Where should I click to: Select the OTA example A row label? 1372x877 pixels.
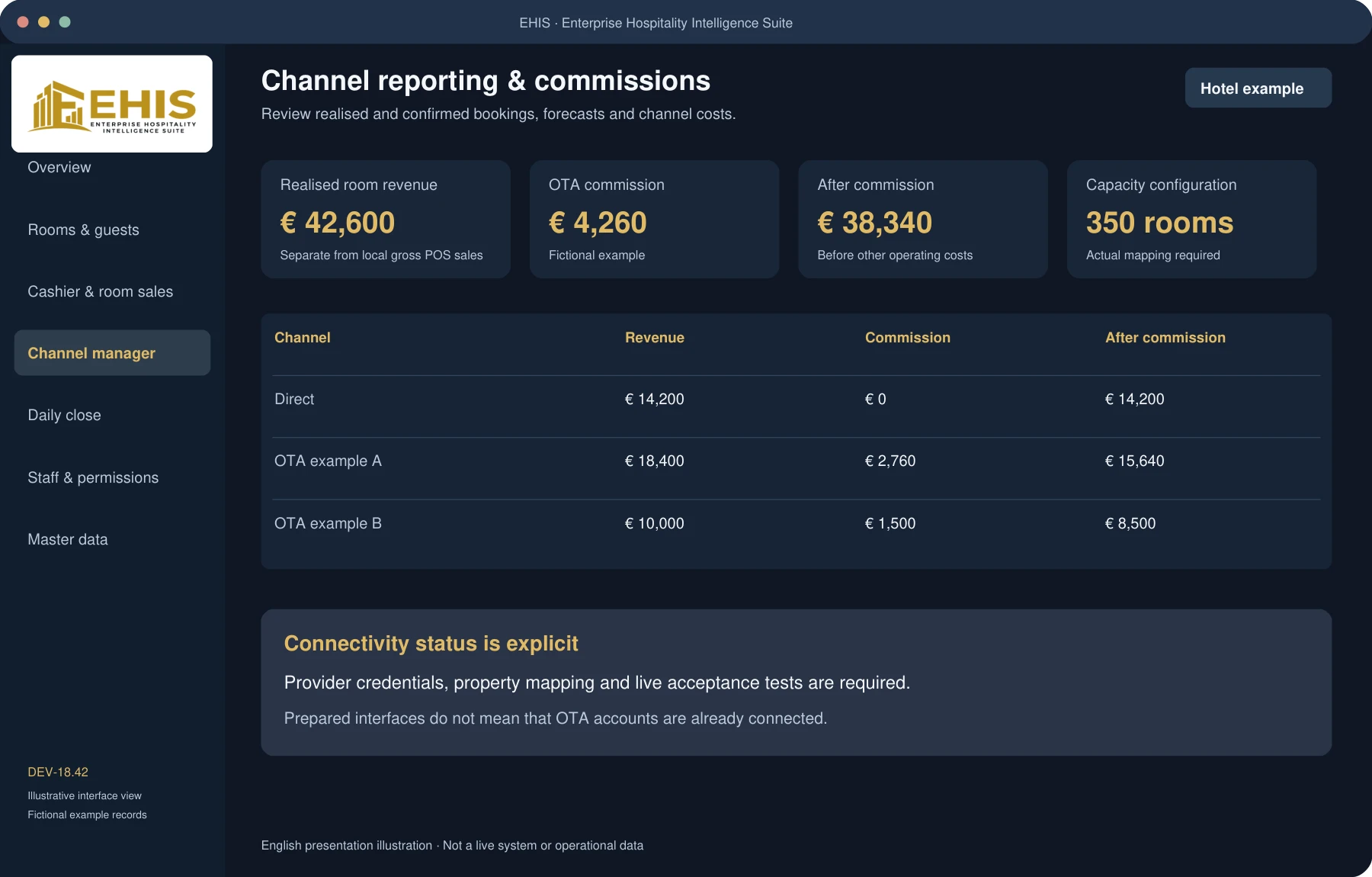coord(328,461)
